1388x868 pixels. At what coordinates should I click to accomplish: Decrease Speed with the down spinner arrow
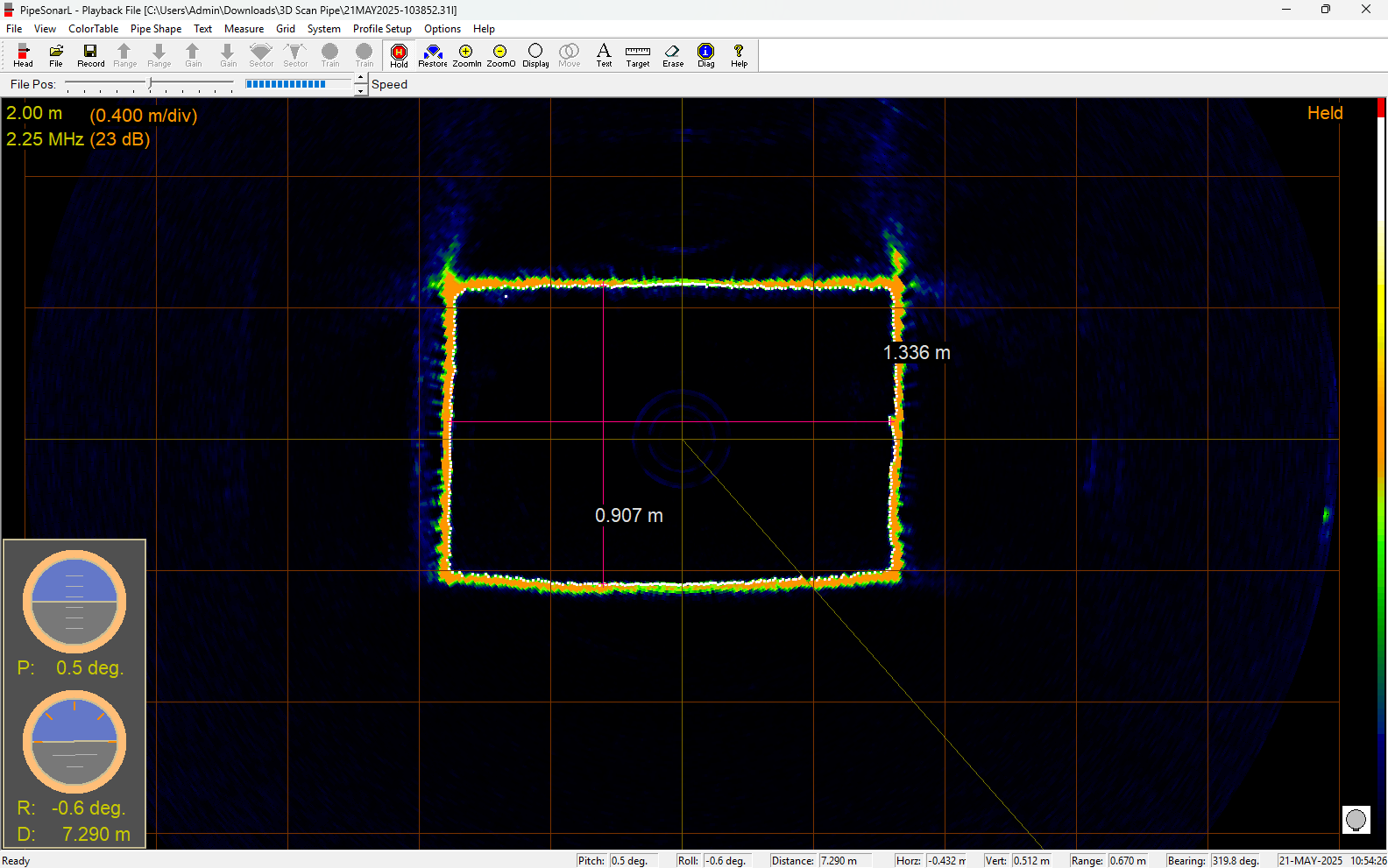[x=360, y=90]
